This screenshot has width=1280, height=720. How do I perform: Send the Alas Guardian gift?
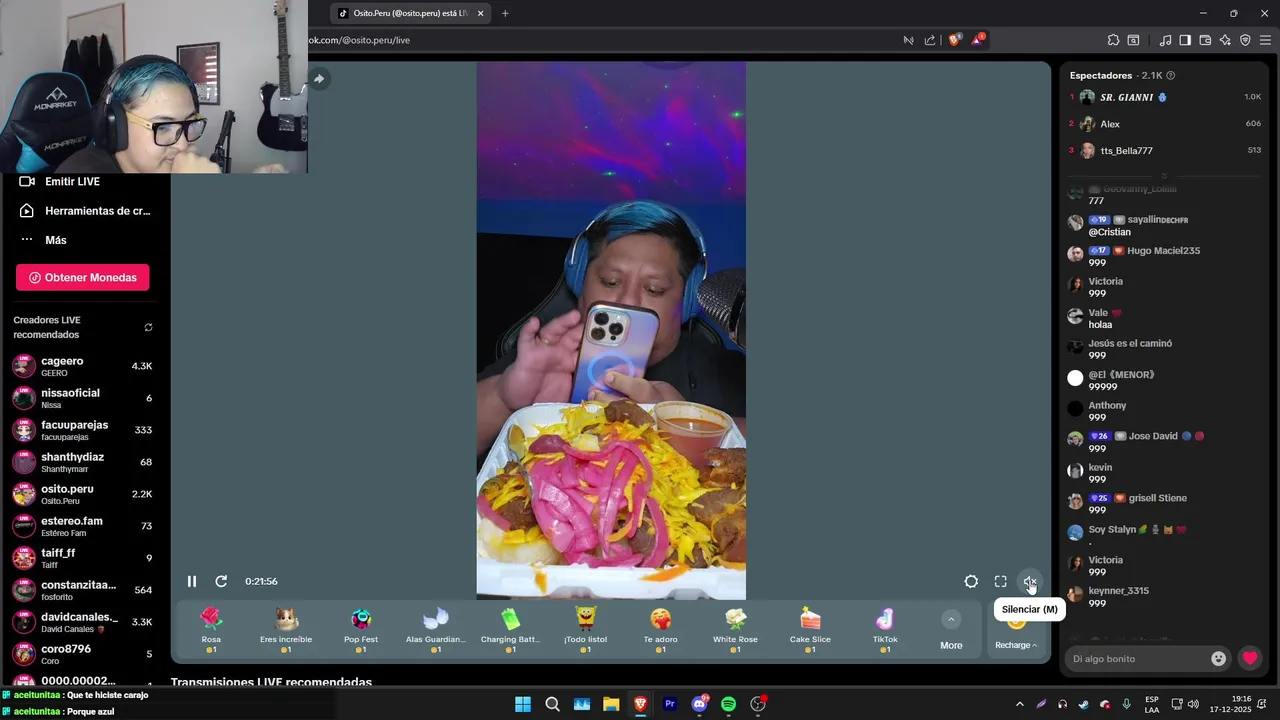[436, 631]
